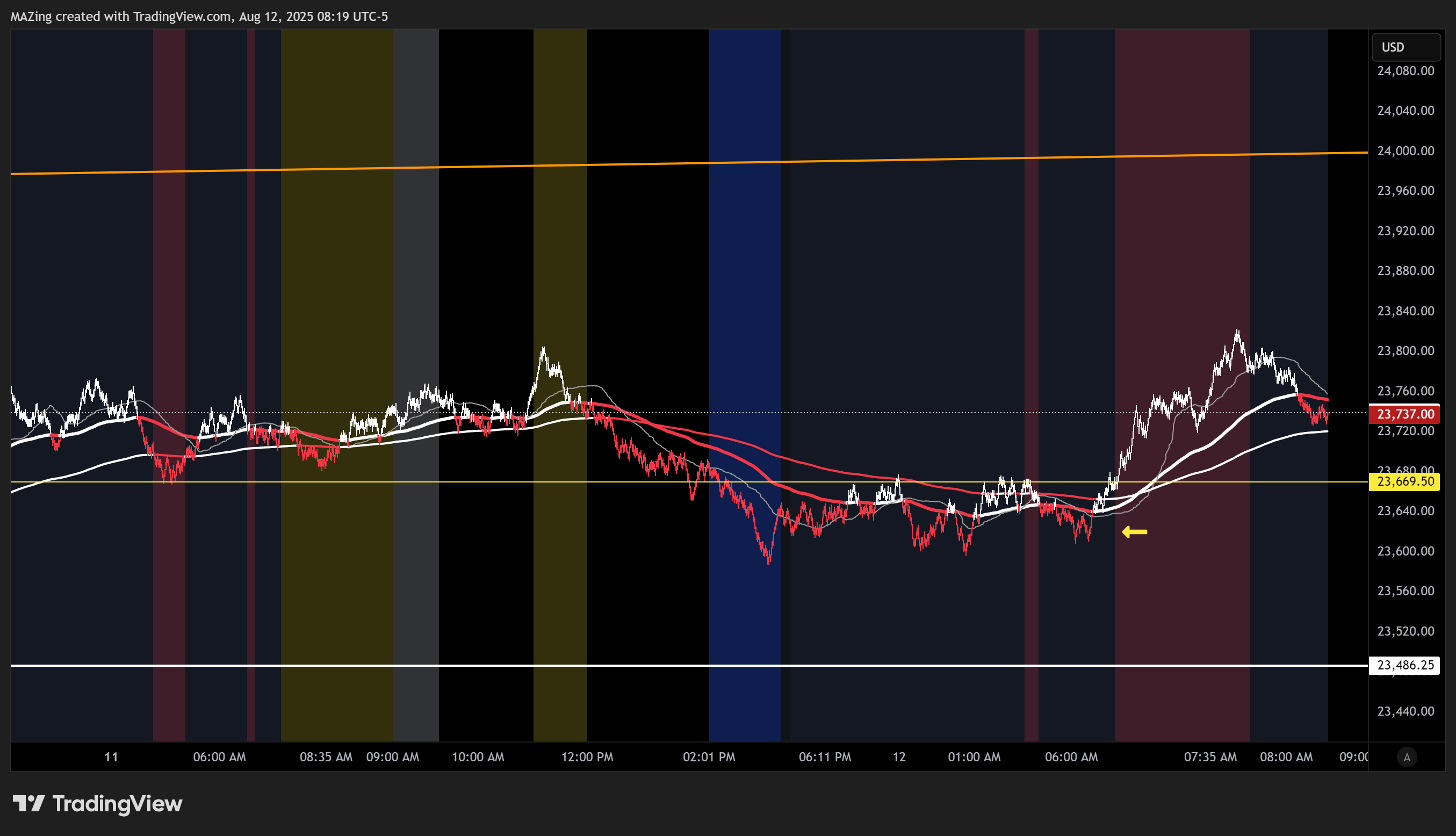The image size is (1456, 836).
Task: Click the 10:00 AM time axis label
Action: click(478, 758)
